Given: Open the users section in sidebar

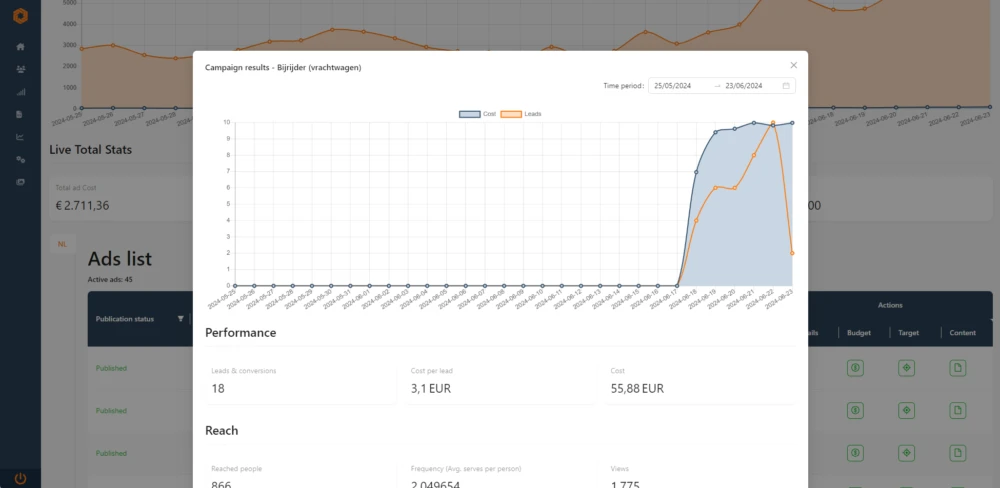Looking at the screenshot, I should 20,69.
